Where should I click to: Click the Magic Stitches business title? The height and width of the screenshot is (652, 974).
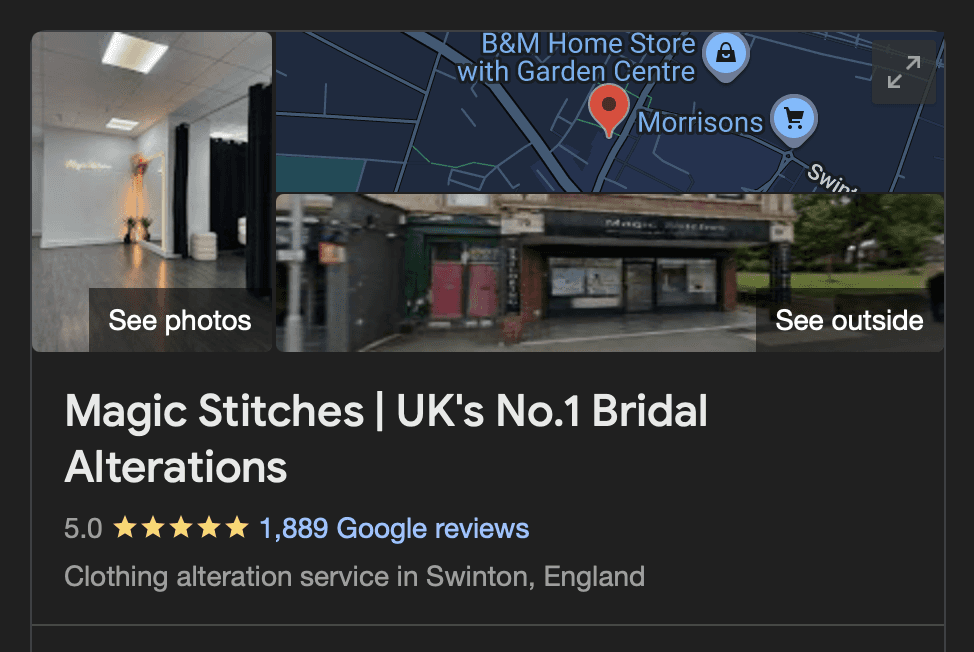[386, 438]
